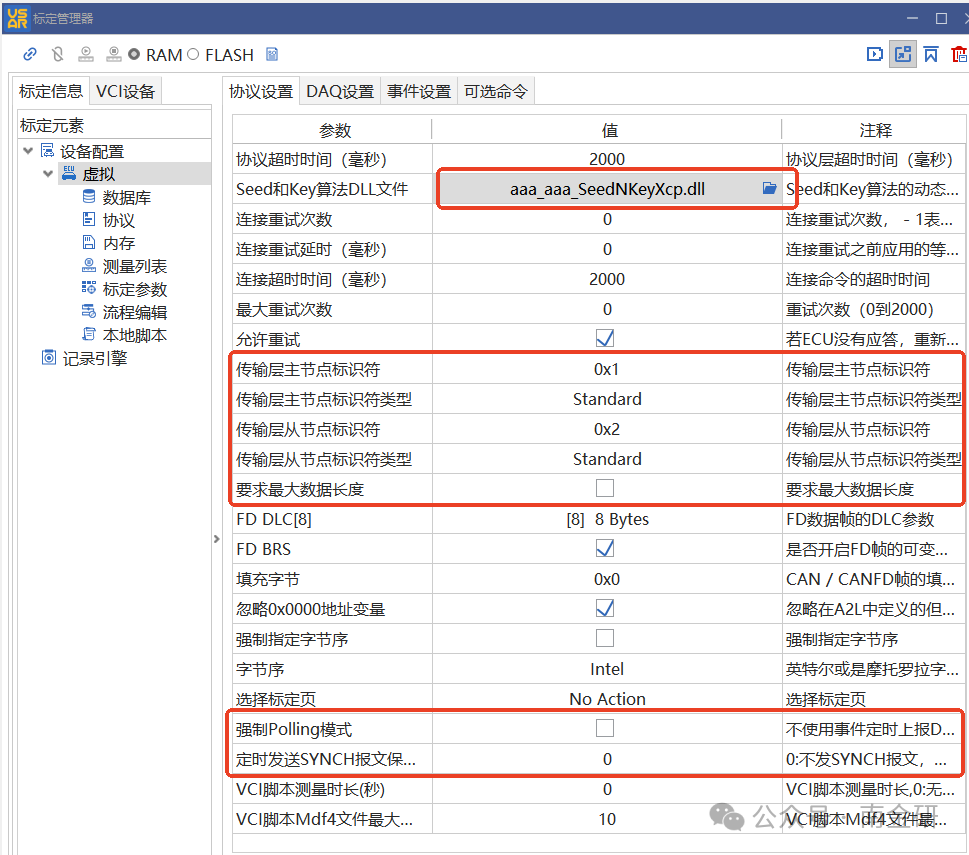The height and width of the screenshot is (855, 969).
Task: Start measurement with the play toolbar icon
Action: pyautogui.click(x=86, y=54)
